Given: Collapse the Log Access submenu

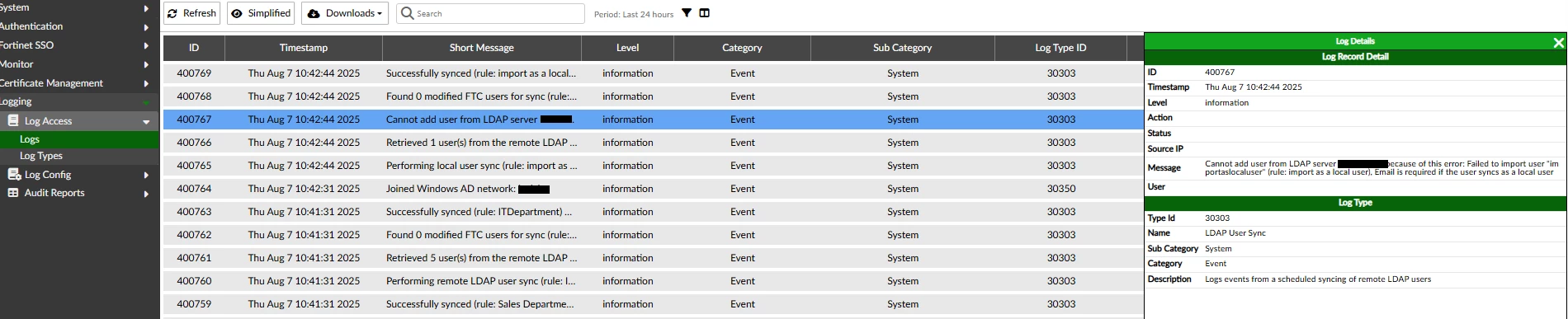Looking at the screenshot, I should [147, 122].
